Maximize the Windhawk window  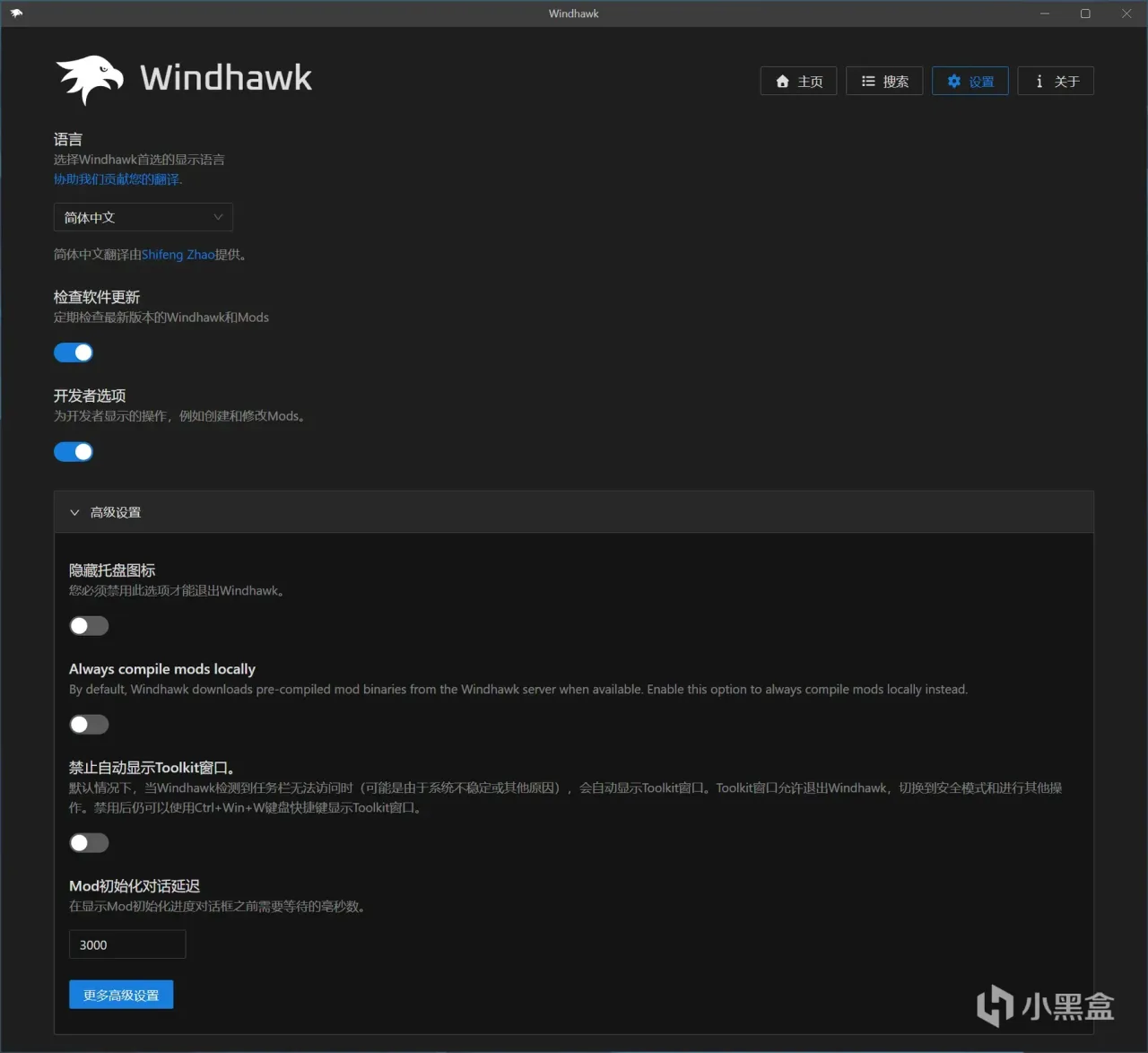(1085, 13)
